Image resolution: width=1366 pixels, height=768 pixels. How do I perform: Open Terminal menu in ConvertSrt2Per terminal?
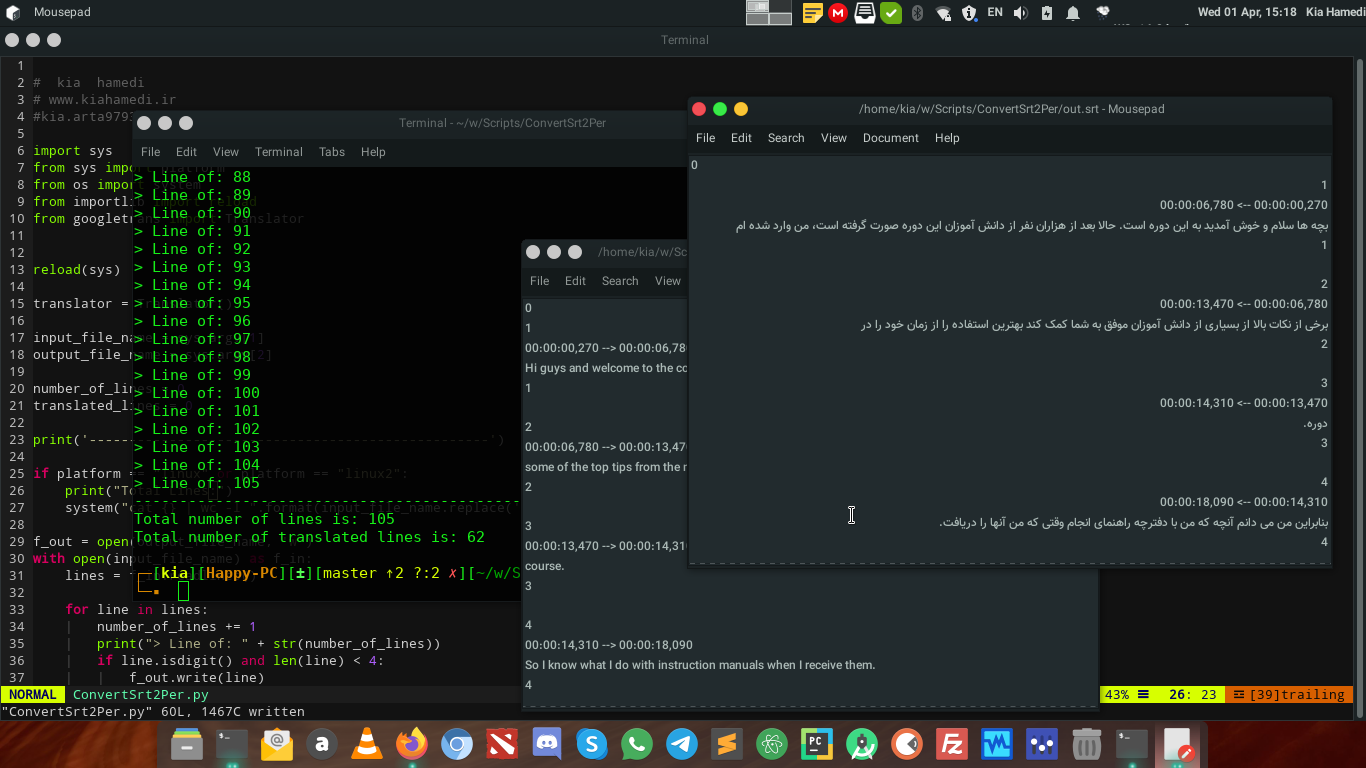point(279,152)
